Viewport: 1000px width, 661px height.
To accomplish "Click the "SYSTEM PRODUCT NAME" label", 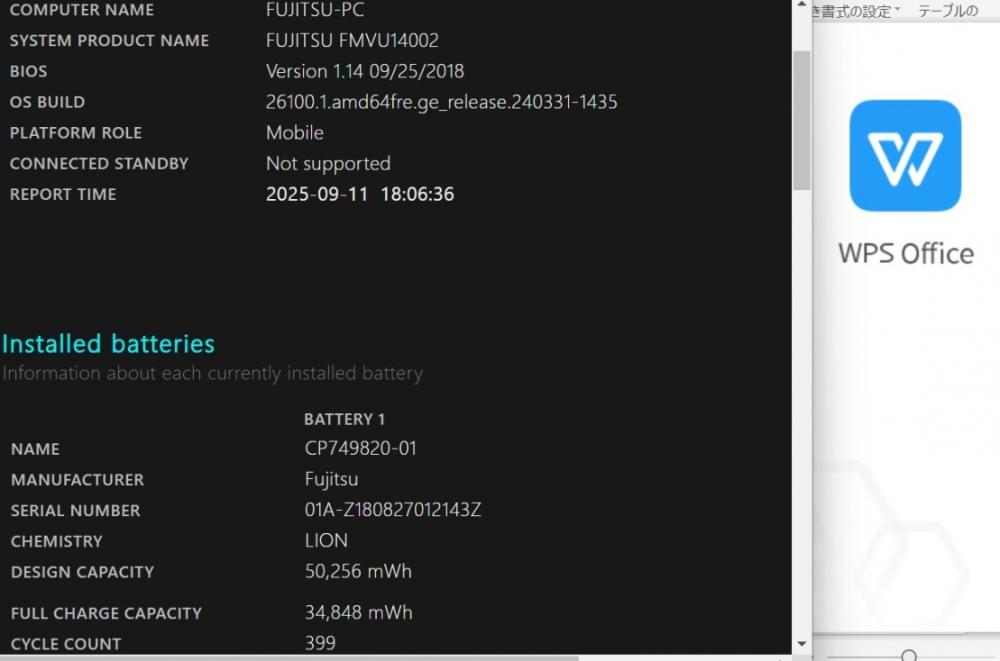I will click(x=109, y=40).
